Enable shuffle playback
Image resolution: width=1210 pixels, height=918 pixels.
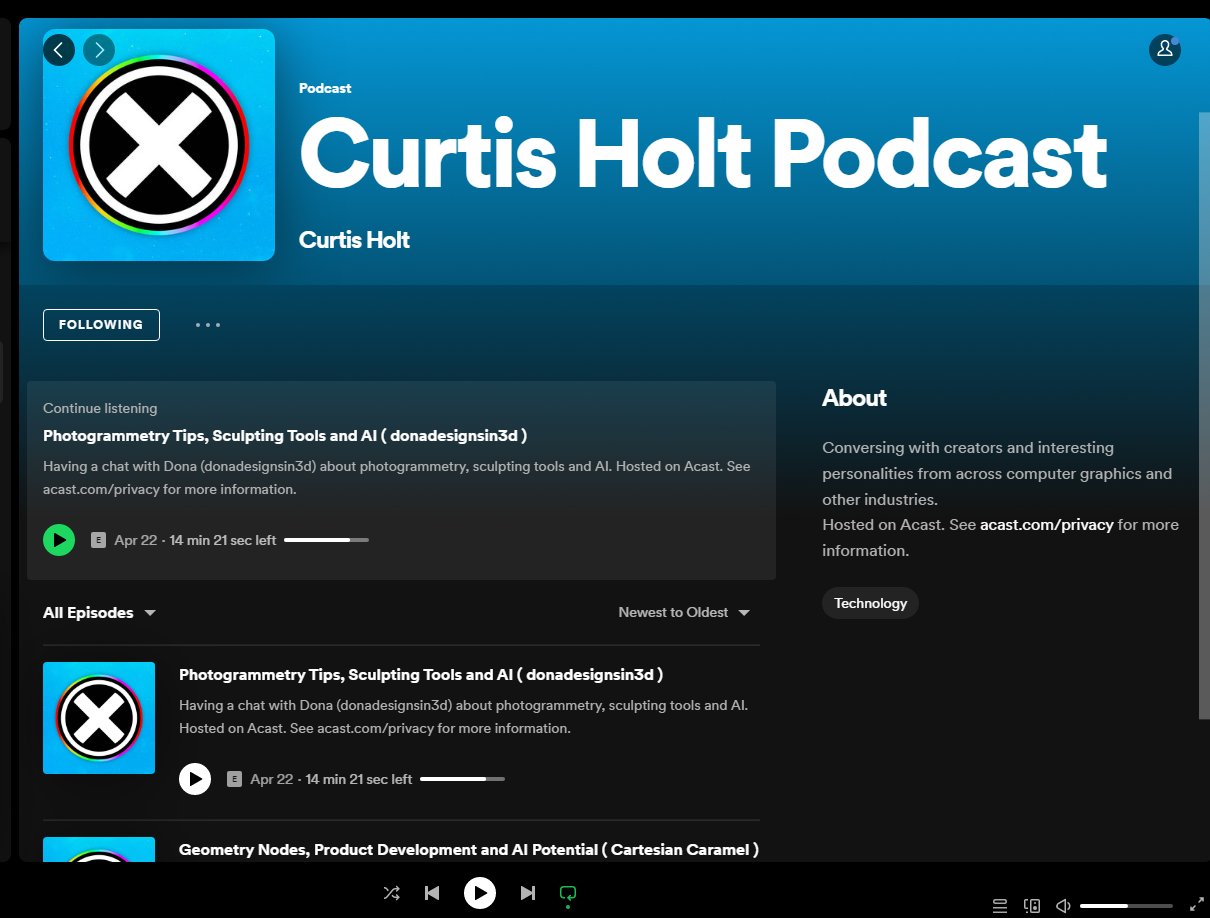(x=391, y=893)
